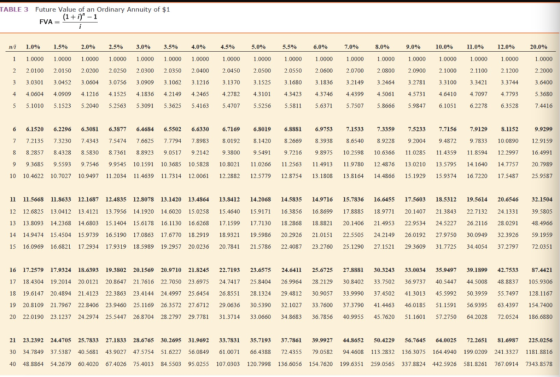560x377 pixels.
Task: Click the bold value 23.2392 in row 21
Action: [x=33, y=341]
